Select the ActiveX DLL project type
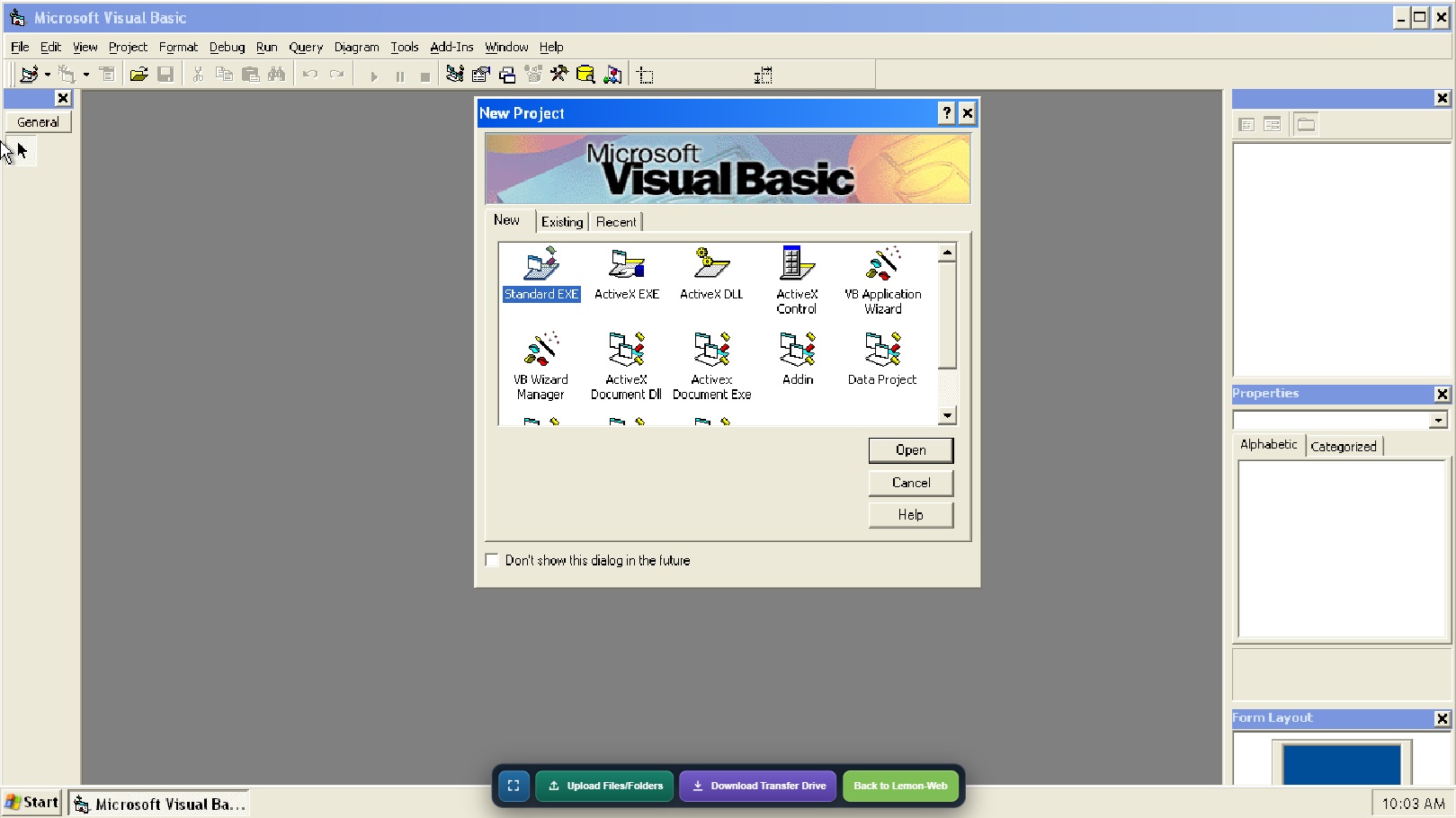This screenshot has height=818, width=1456. pyautogui.click(x=711, y=274)
